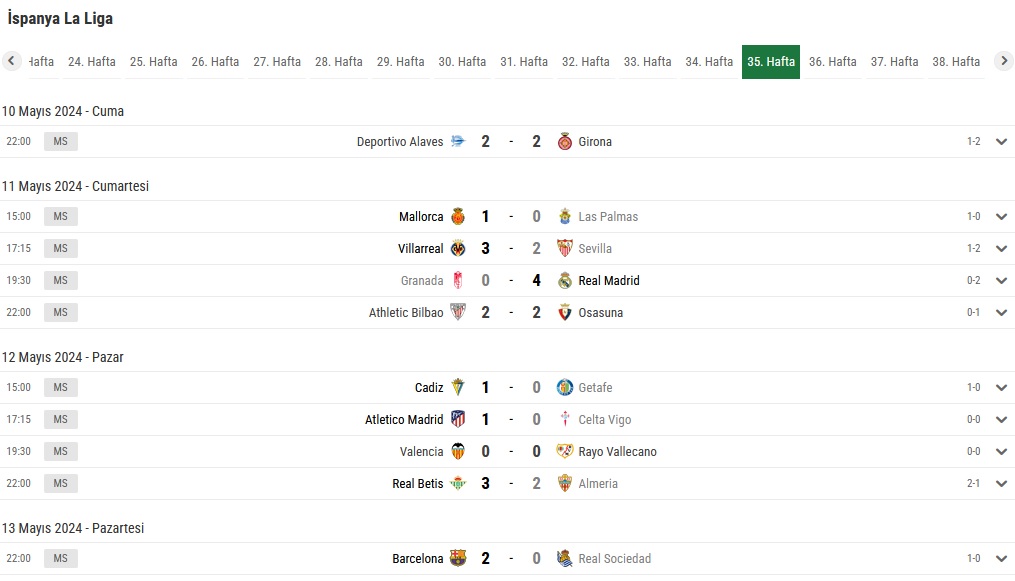
Task: Expand the Deportivo Alaves vs Girona match details
Action: point(1001,142)
